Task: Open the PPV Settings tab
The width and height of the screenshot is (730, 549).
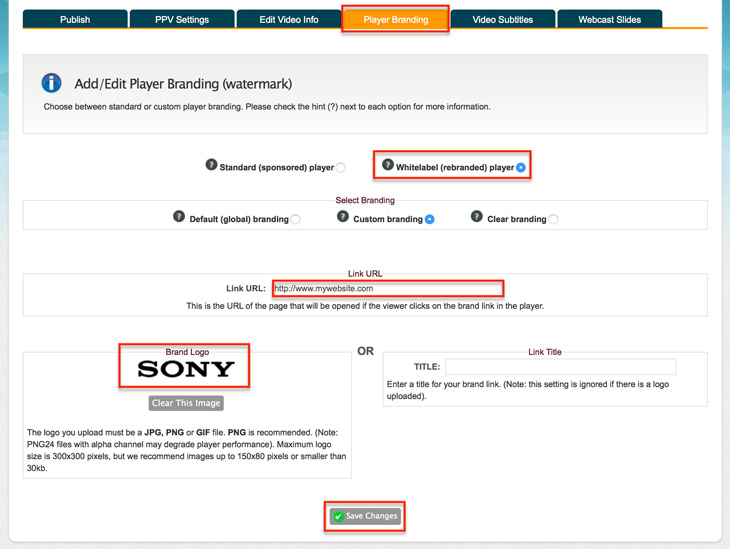Action: [182, 20]
